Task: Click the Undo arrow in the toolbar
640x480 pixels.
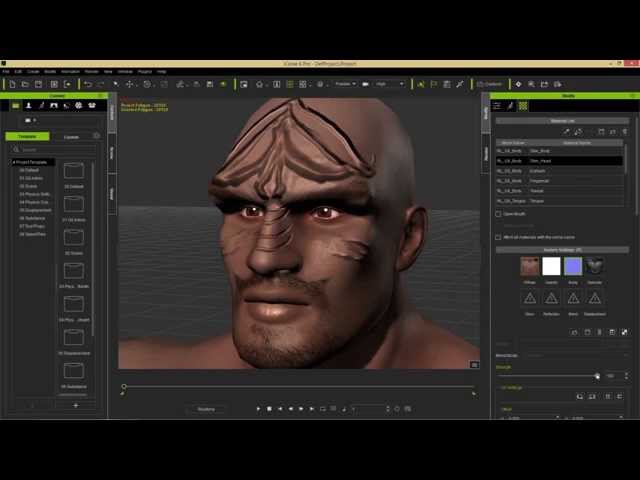Action: coord(88,84)
